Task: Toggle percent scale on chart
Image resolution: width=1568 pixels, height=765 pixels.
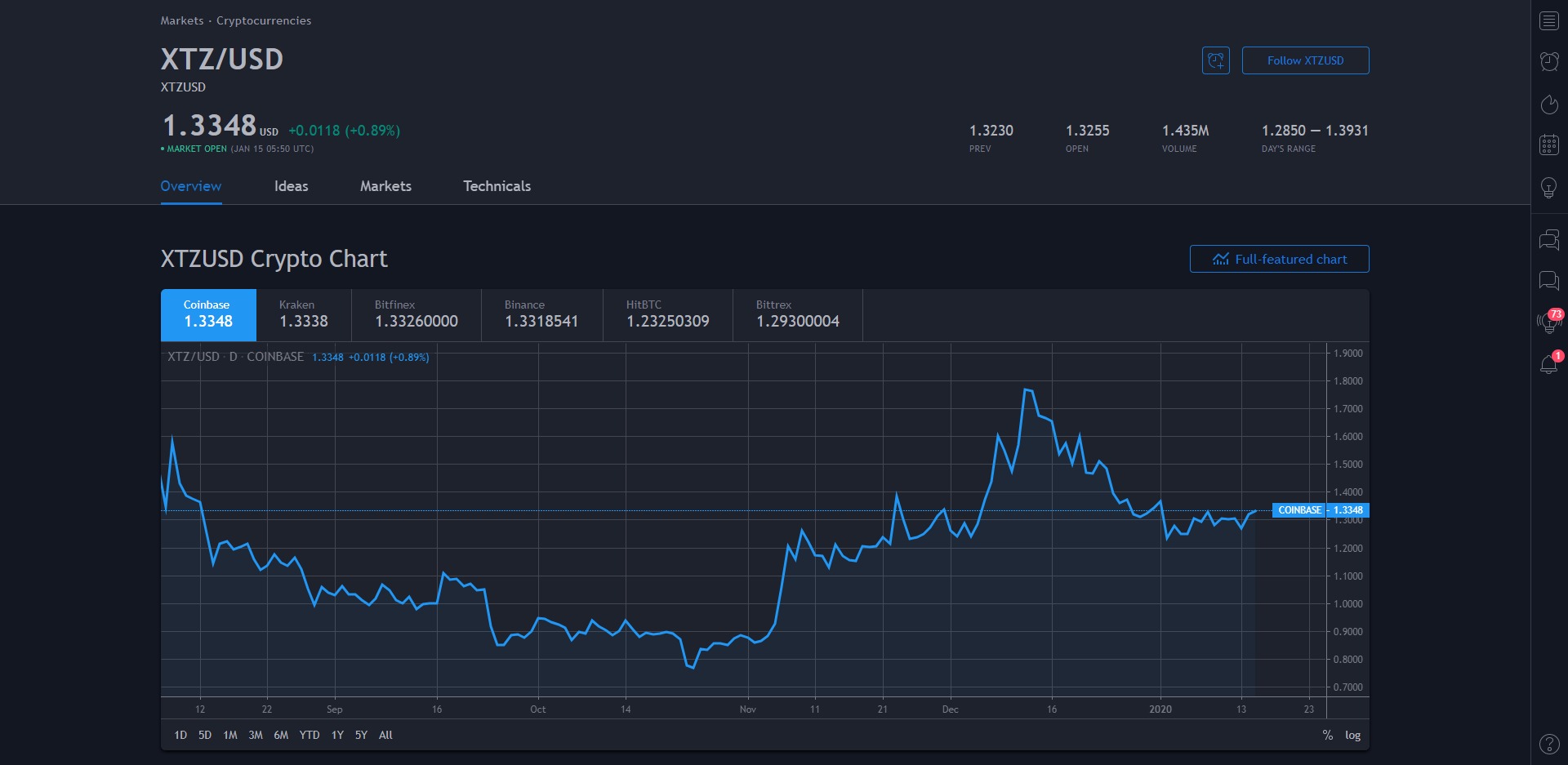Action: (1328, 735)
